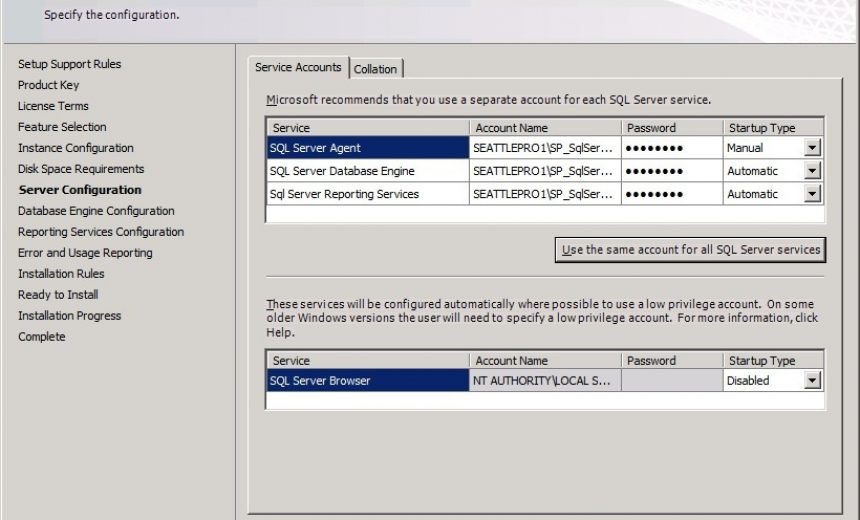Click Feature Selection step in sidebar
This screenshot has width=860, height=520.
62,127
